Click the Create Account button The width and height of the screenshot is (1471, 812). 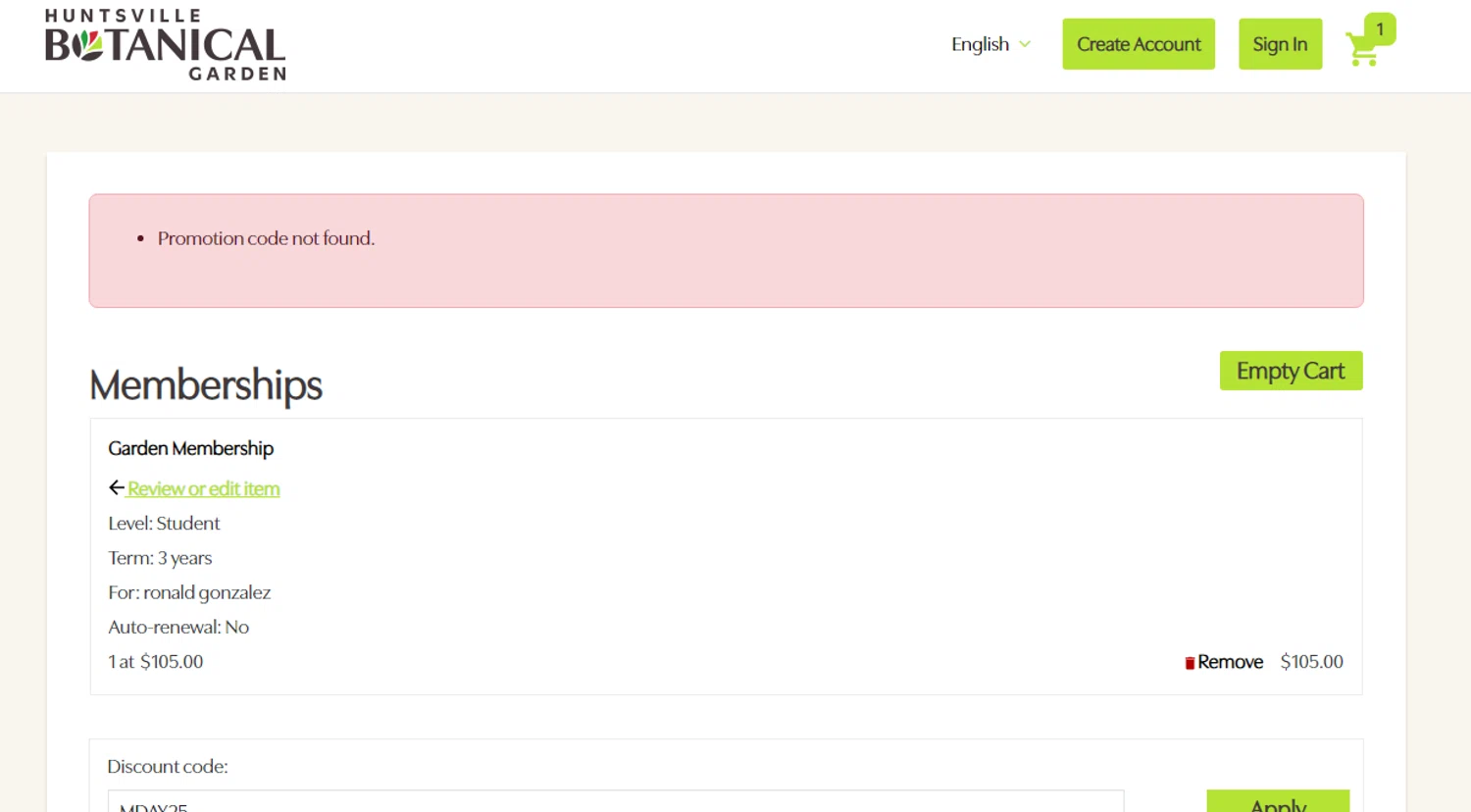(x=1139, y=44)
